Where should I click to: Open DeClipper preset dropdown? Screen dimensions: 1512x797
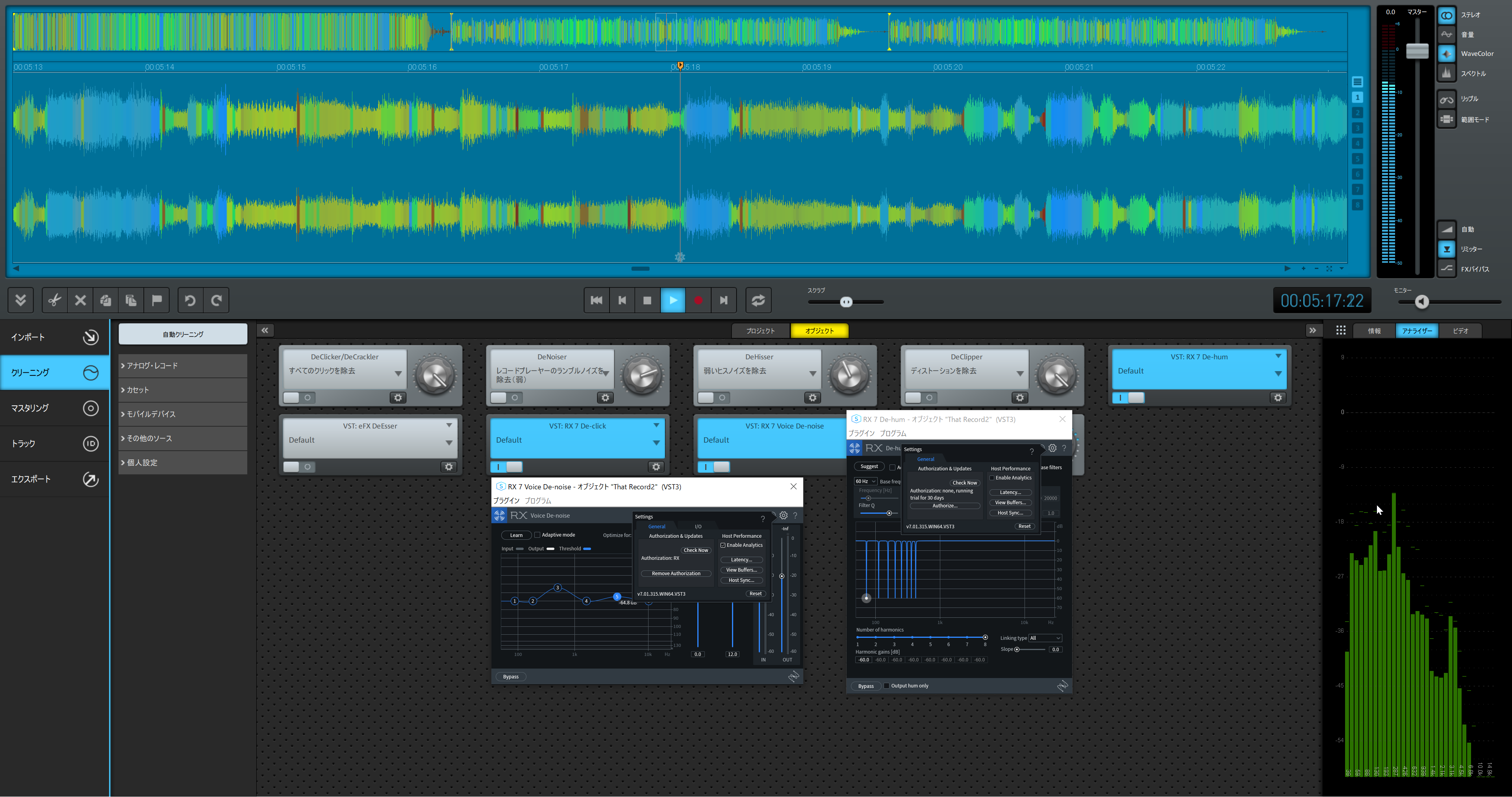[1019, 373]
